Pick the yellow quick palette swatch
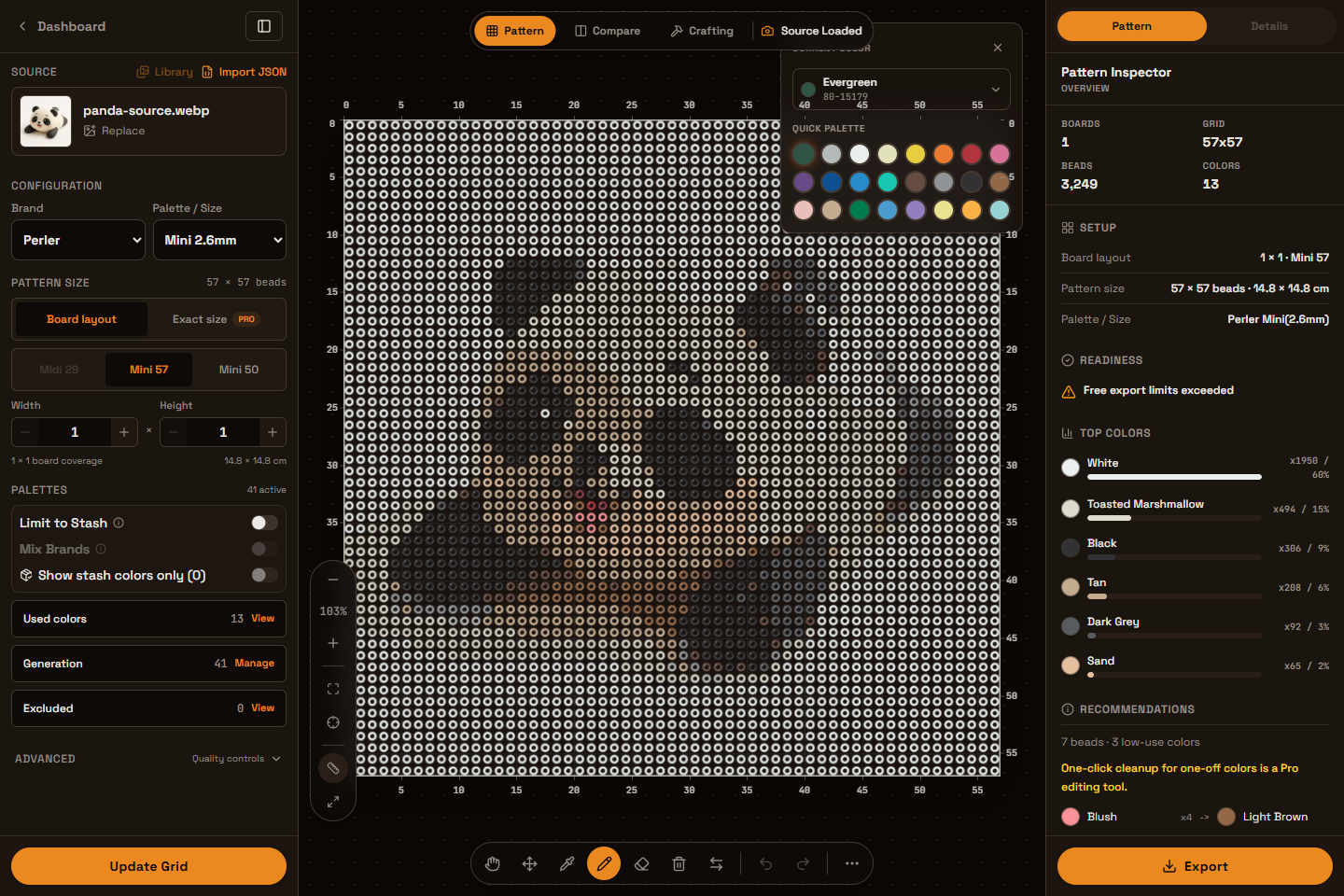This screenshot has width=1344, height=896. [916, 154]
